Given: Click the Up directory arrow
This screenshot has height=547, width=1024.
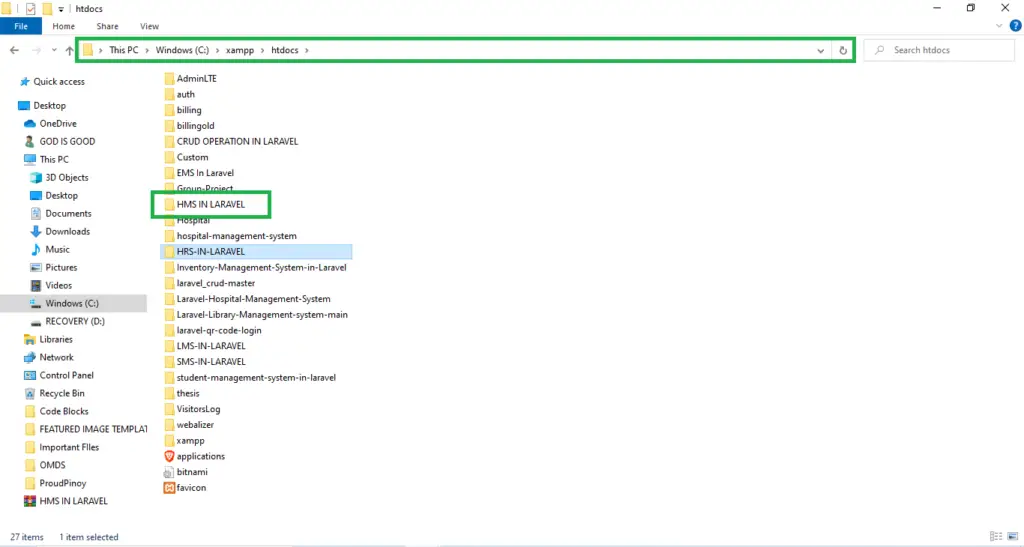Looking at the screenshot, I should pos(69,50).
